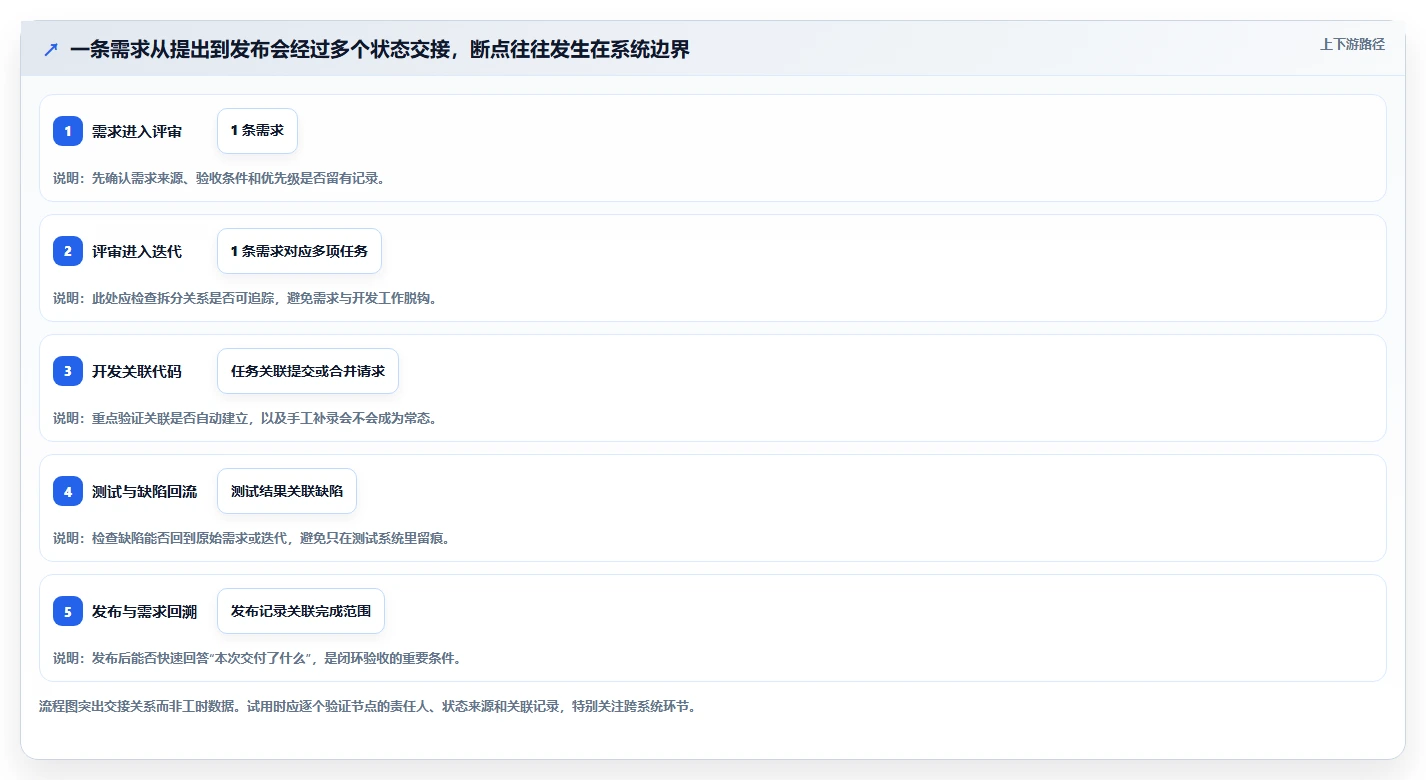This screenshot has height=780, width=1426.
Task: Select the 1 条需求 chip
Action: click(257, 131)
